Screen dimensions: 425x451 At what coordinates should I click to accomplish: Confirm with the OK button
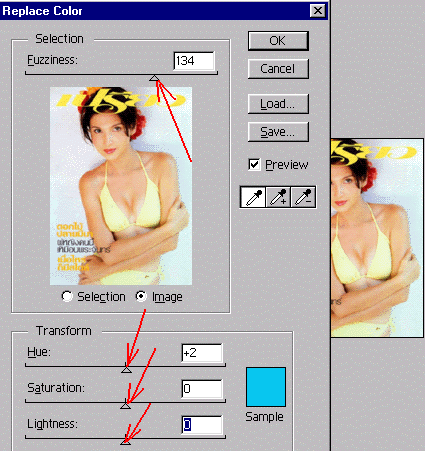(x=278, y=41)
